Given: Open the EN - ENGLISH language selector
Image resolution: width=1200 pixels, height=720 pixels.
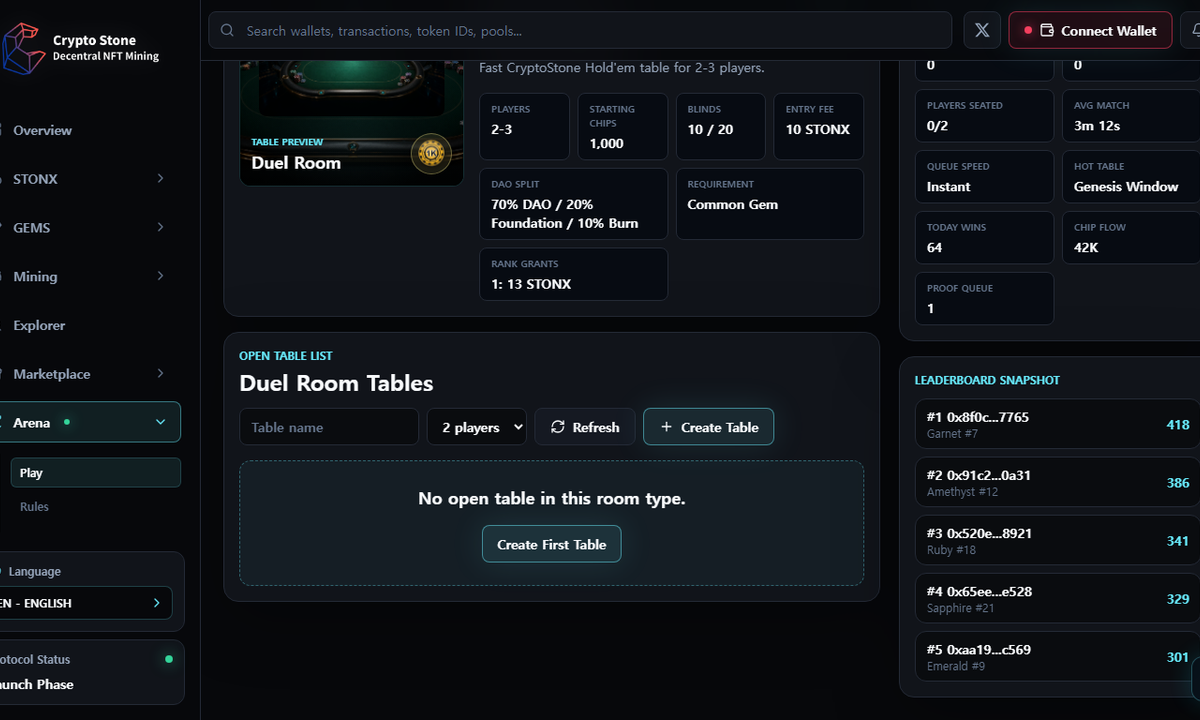Looking at the screenshot, I should 86,603.
